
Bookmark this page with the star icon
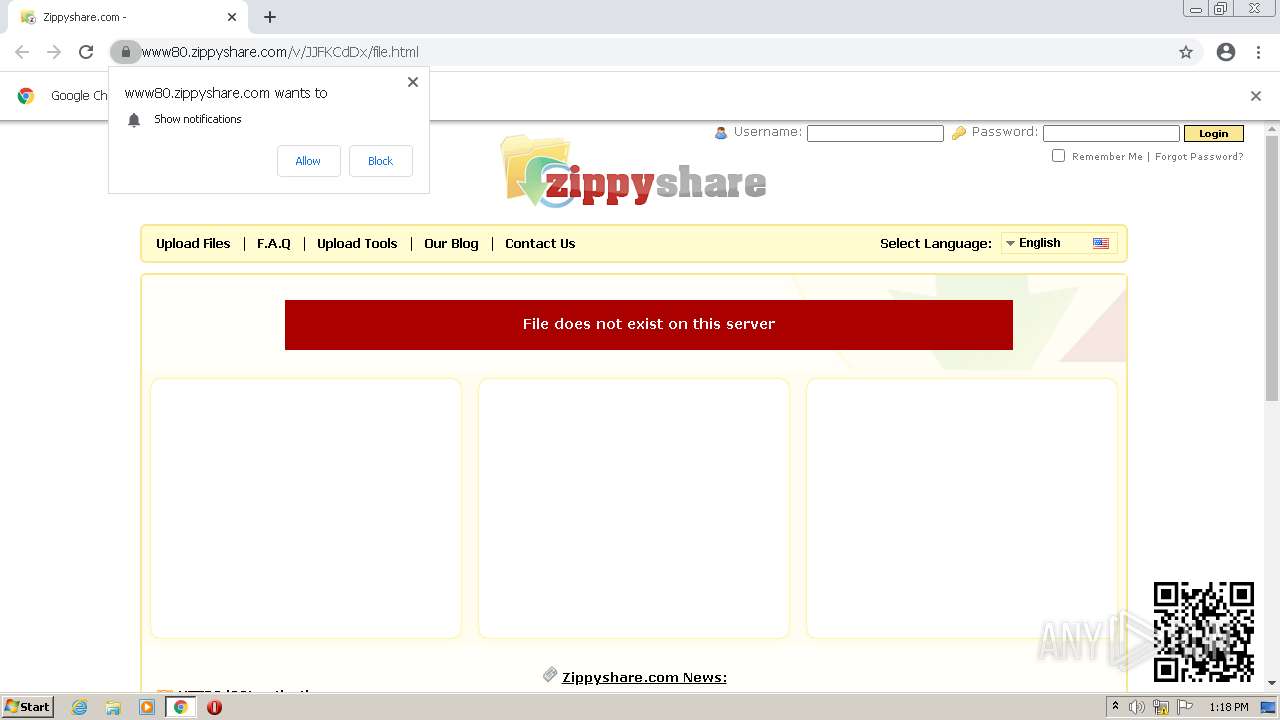click(1186, 52)
